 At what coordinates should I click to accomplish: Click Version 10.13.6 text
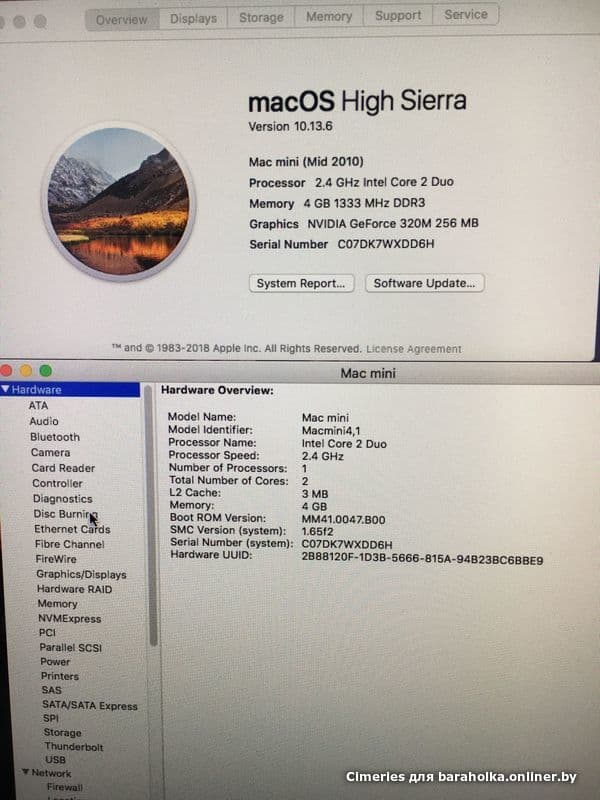290,126
